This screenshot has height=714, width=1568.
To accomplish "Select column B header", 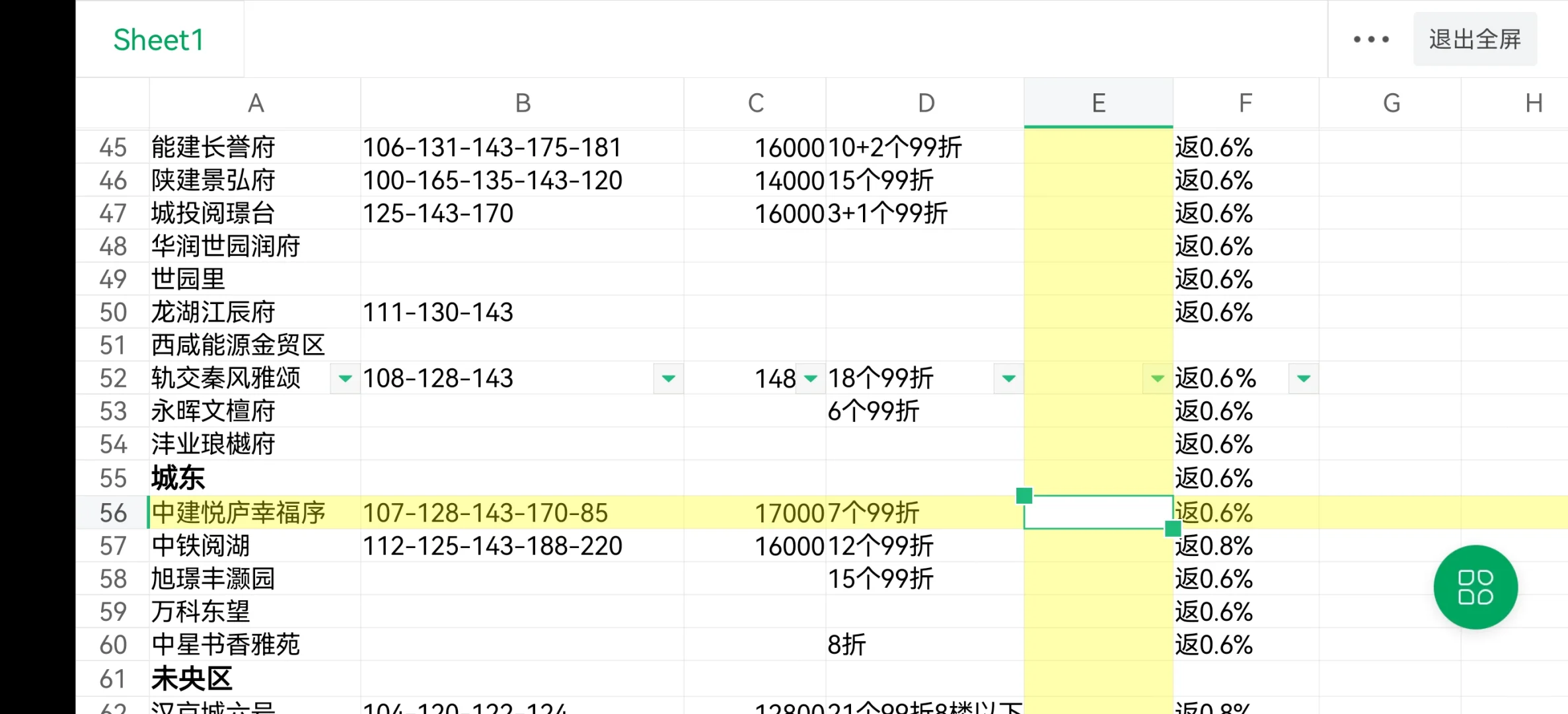I will tap(522, 103).
